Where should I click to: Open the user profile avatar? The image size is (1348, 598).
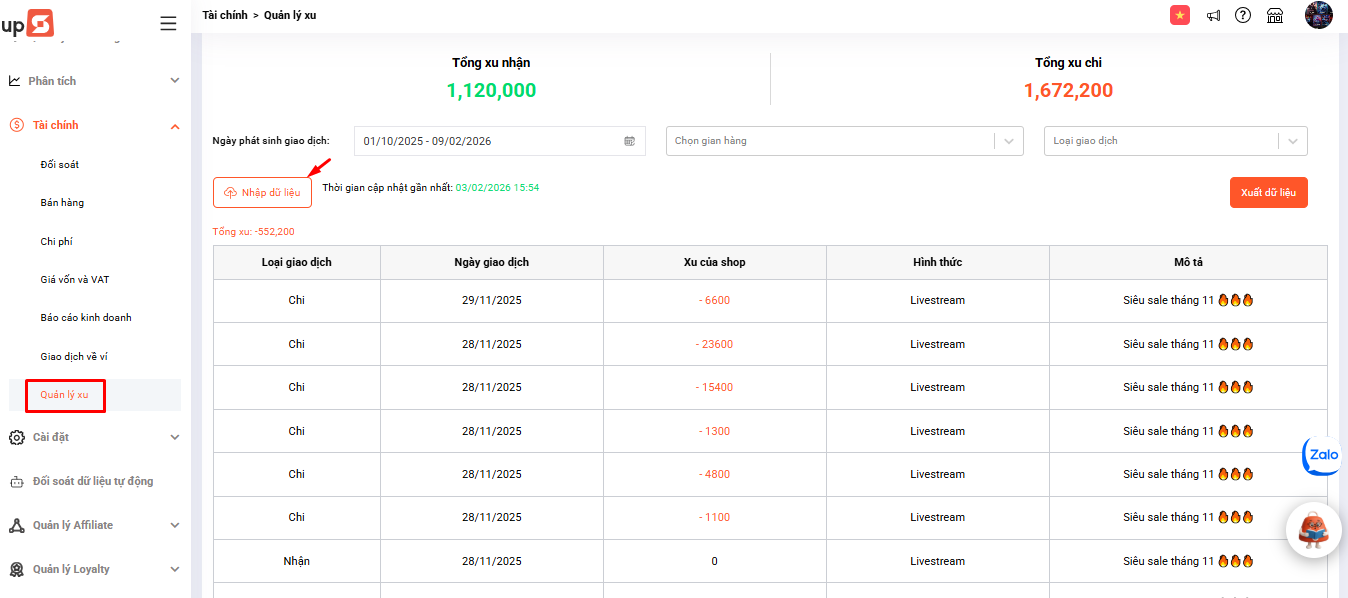(1318, 15)
